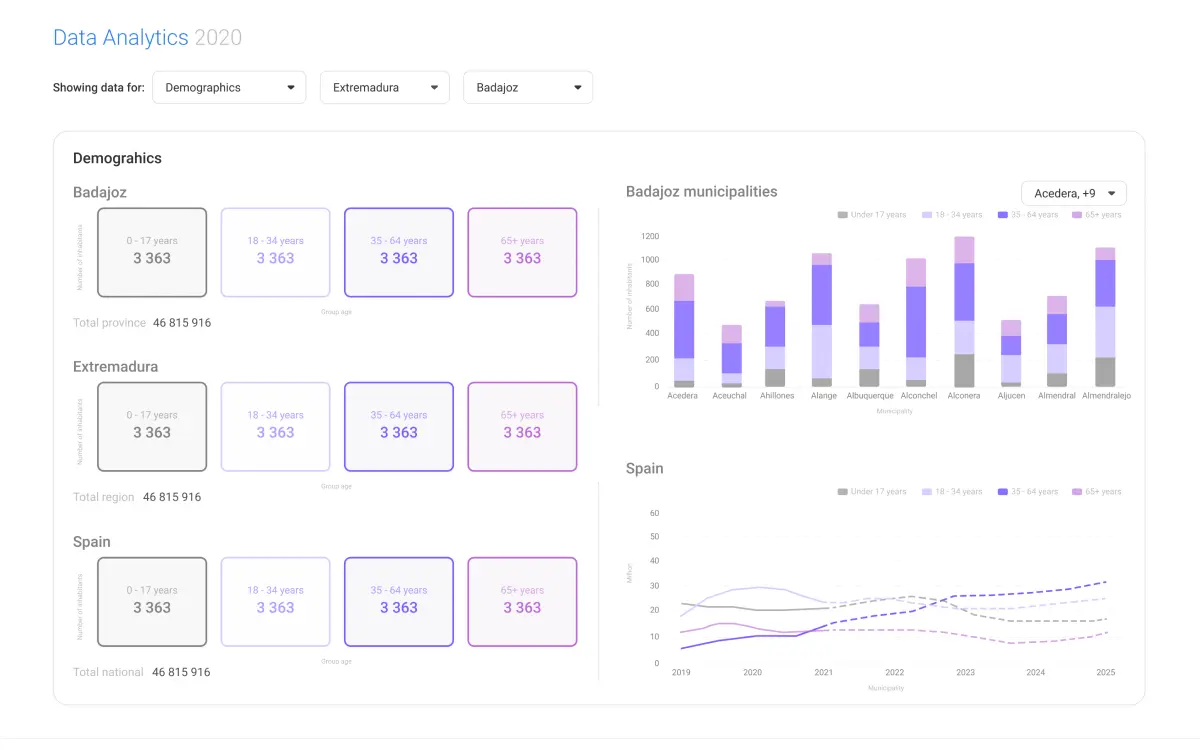
Task: Click the Extremadura section heading
Action: (115, 367)
